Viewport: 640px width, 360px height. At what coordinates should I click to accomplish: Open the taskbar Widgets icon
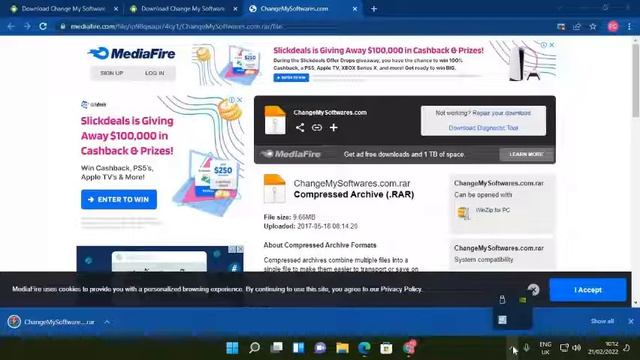(298, 348)
